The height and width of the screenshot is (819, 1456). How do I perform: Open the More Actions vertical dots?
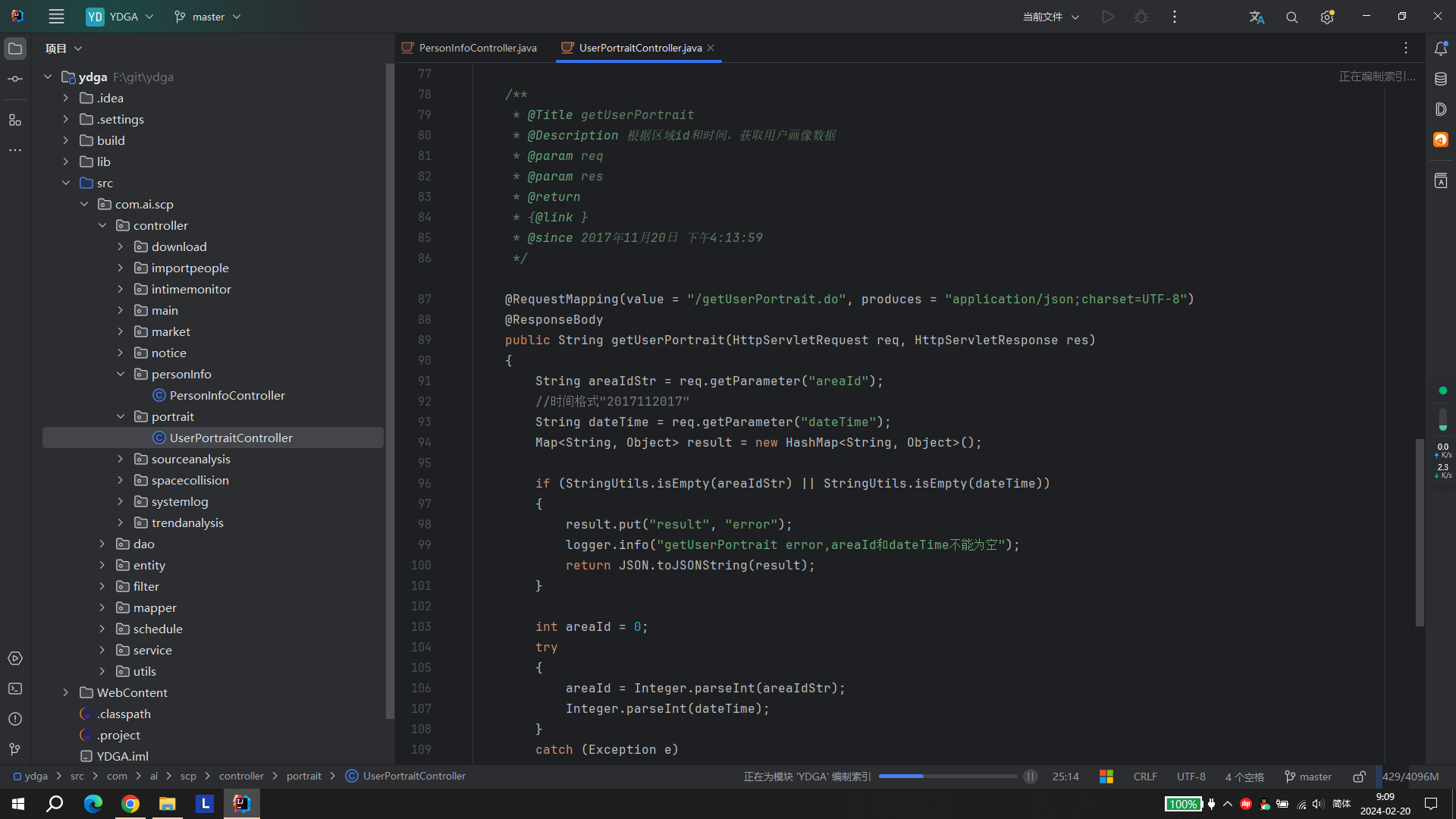(1175, 17)
